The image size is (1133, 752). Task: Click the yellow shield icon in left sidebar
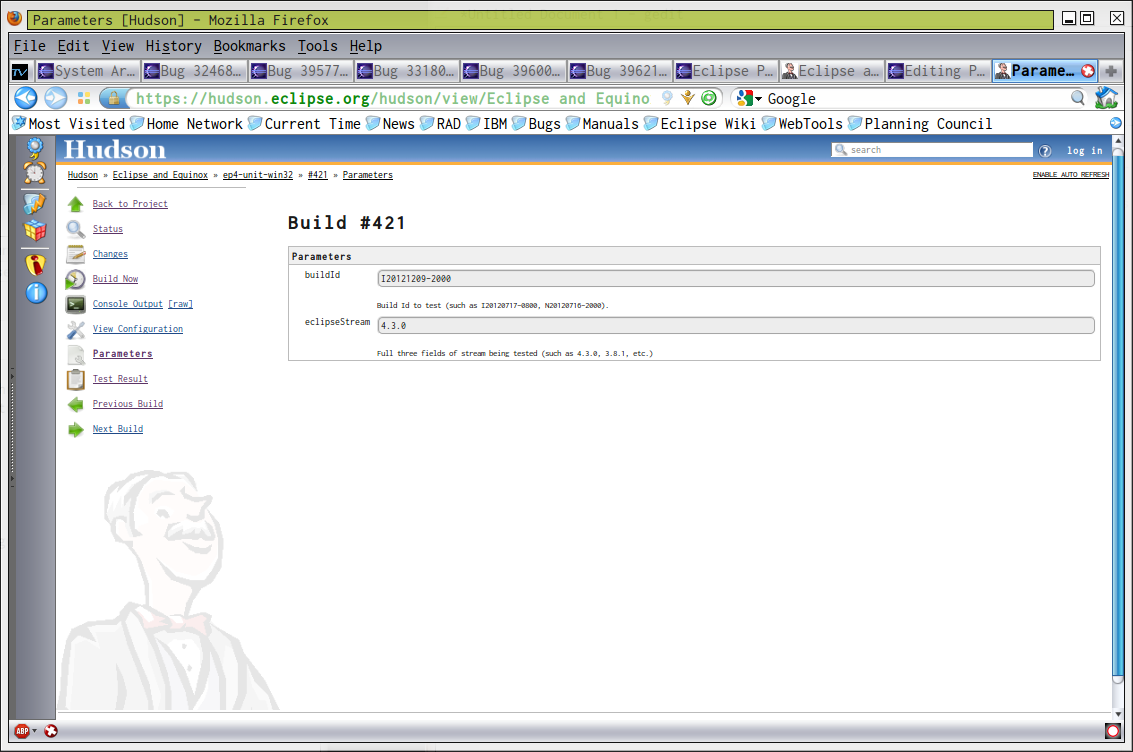[x=35, y=264]
